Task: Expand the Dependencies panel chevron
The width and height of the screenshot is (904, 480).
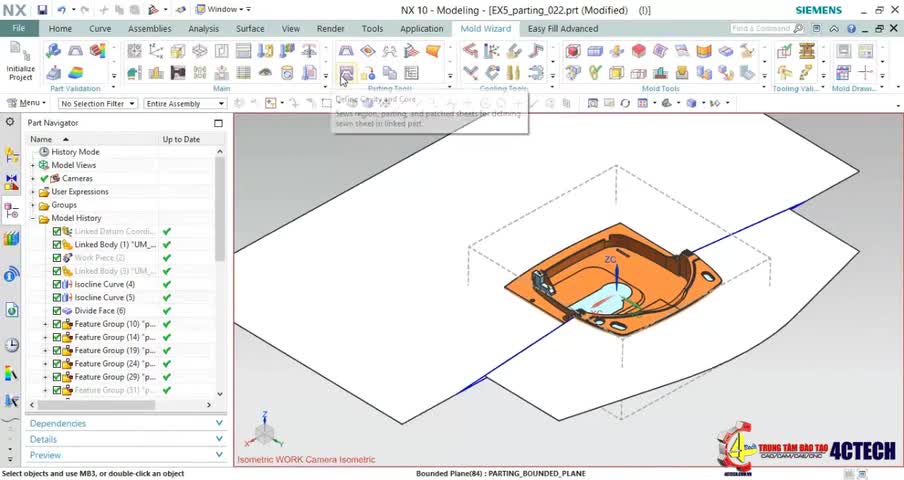Action: (219, 423)
